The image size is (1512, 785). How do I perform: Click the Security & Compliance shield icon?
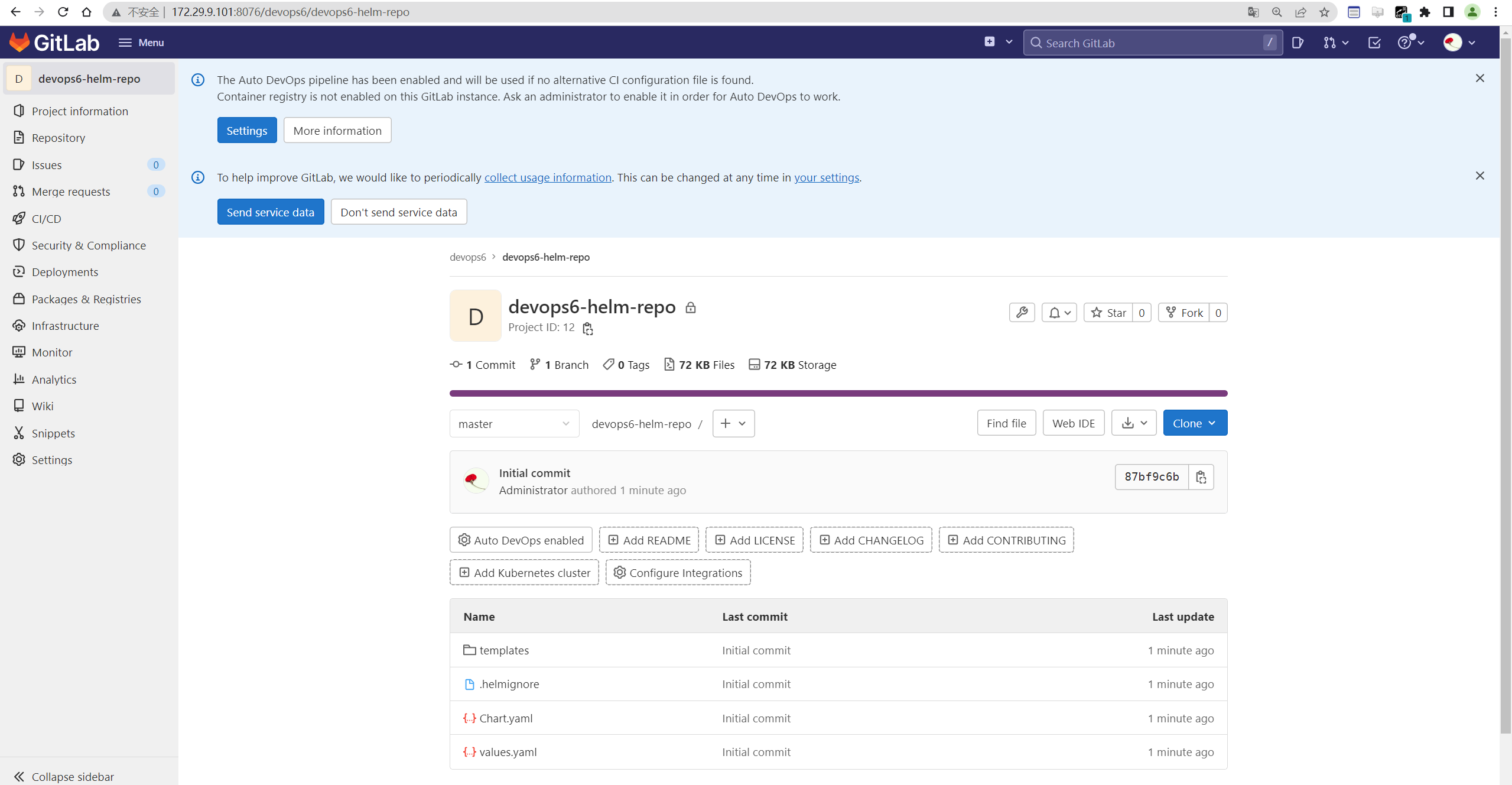click(19, 245)
